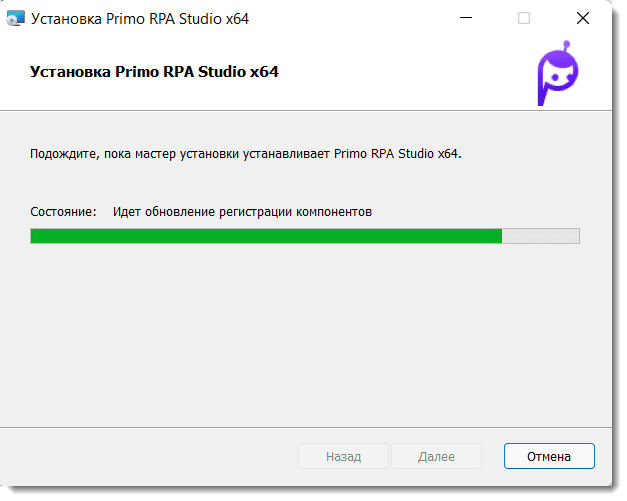Click the disabled Далее button
This screenshot has height=501, width=627.
(436, 456)
